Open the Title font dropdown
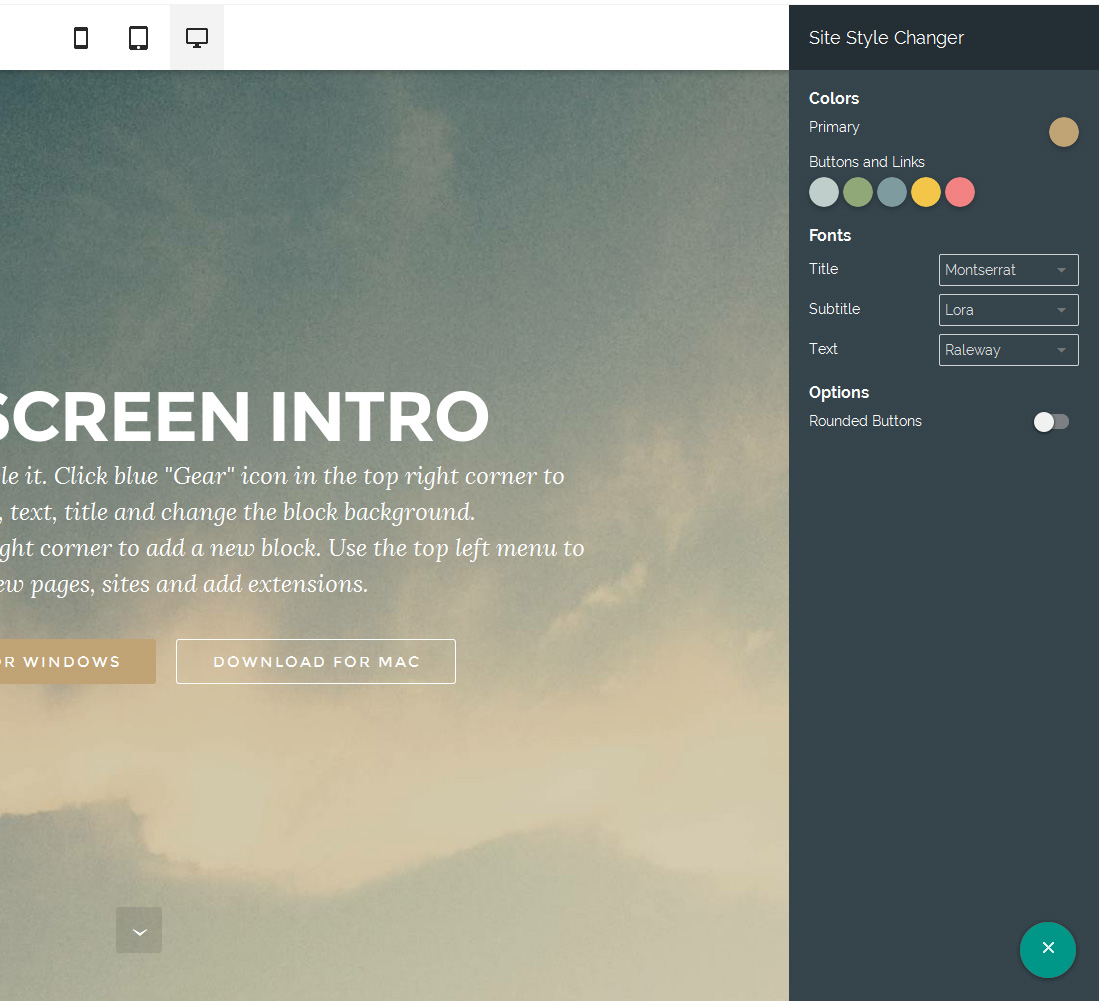Viewport: 1099px width, 1001px height. pyautogui.click(x=1008, y=270)
